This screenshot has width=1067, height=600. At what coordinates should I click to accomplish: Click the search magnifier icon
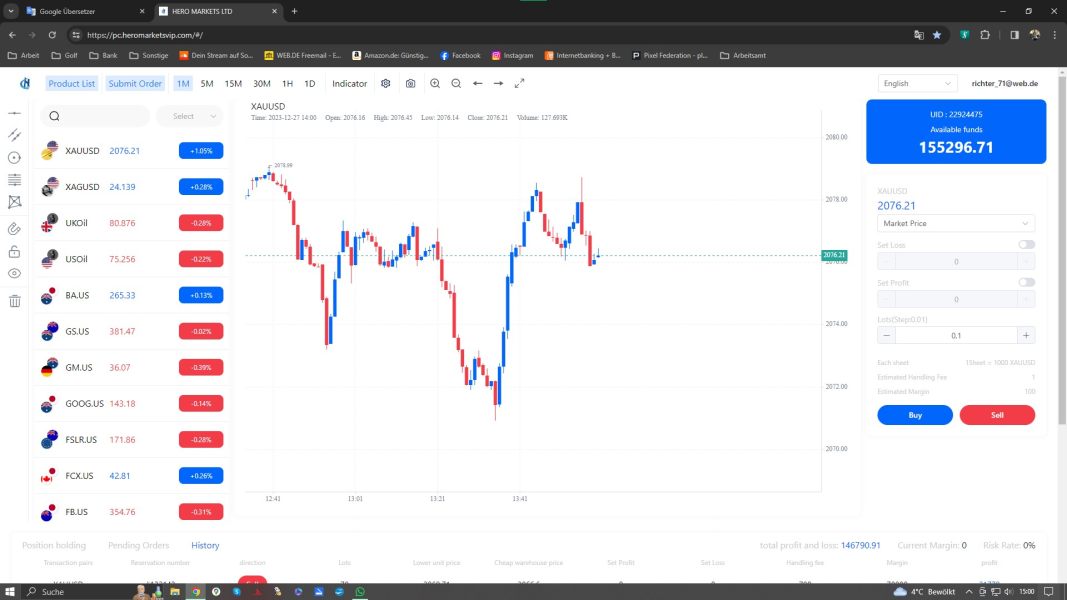(x=54, y=116)
